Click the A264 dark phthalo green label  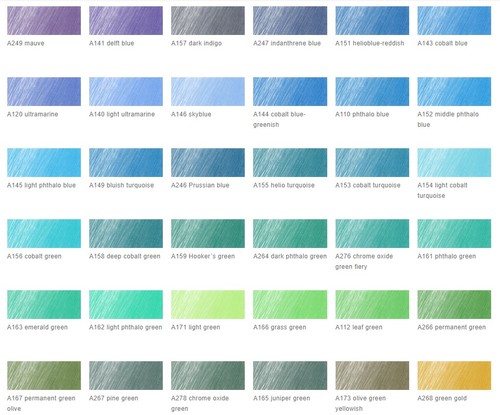coord(290,256)
